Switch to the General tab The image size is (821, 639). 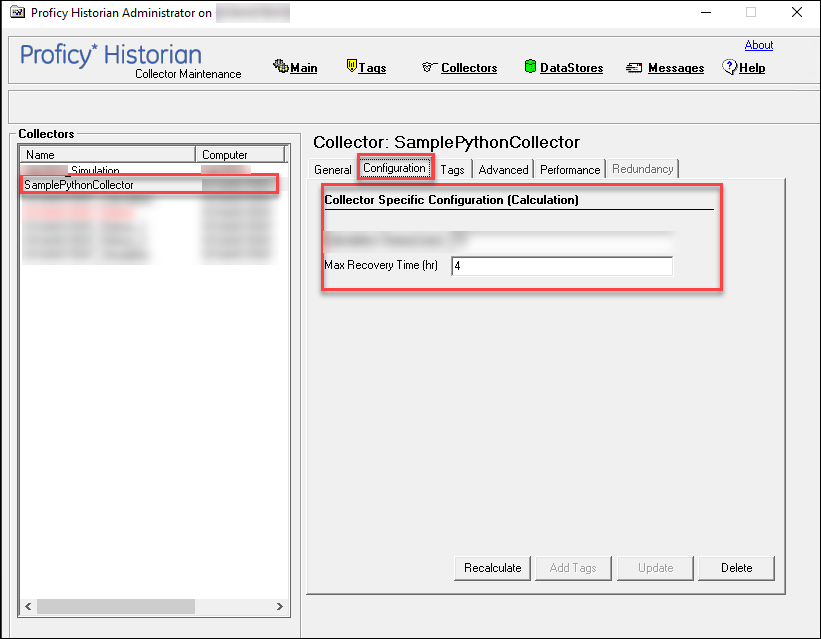point(332,170)
